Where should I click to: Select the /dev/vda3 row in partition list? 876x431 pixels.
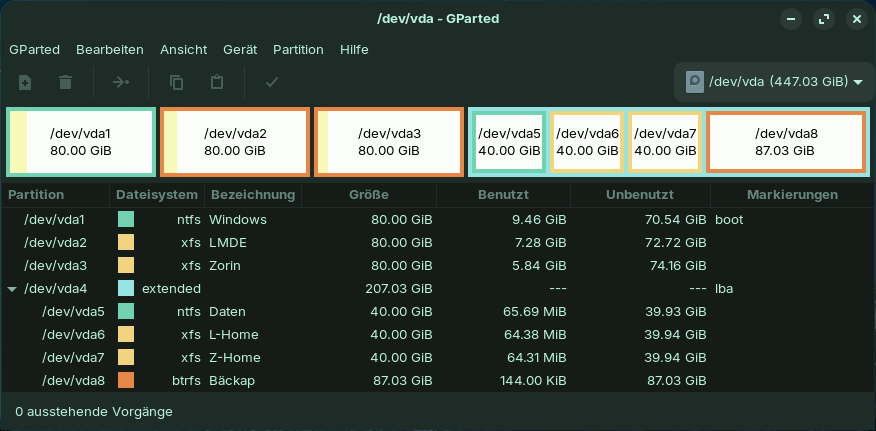[x=438, y=266]
